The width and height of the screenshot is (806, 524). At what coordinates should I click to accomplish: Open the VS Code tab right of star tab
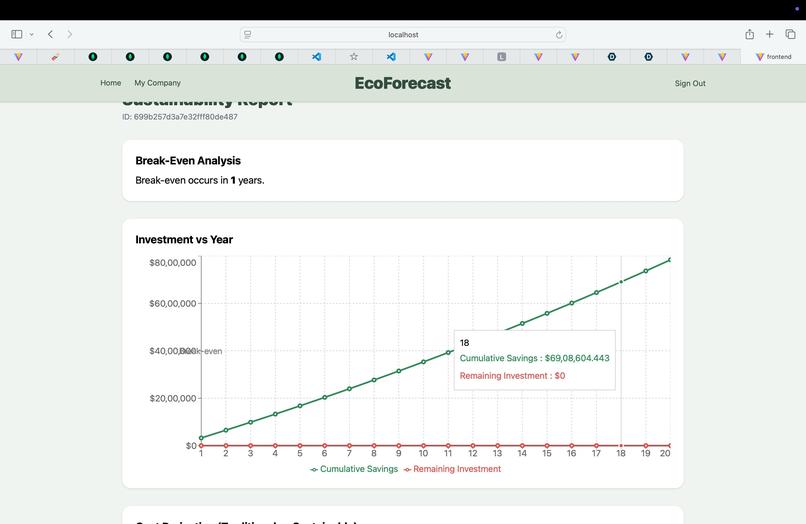pos(391,57)
